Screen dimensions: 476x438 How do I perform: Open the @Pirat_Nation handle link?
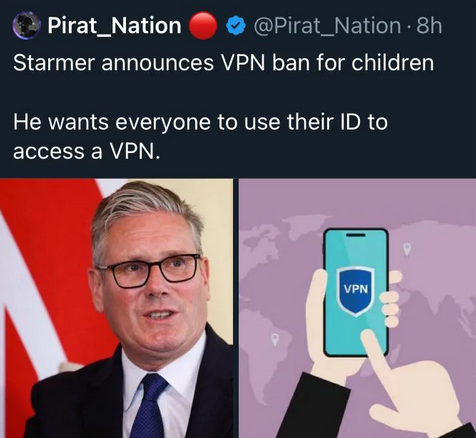click(x=327, y=26)
